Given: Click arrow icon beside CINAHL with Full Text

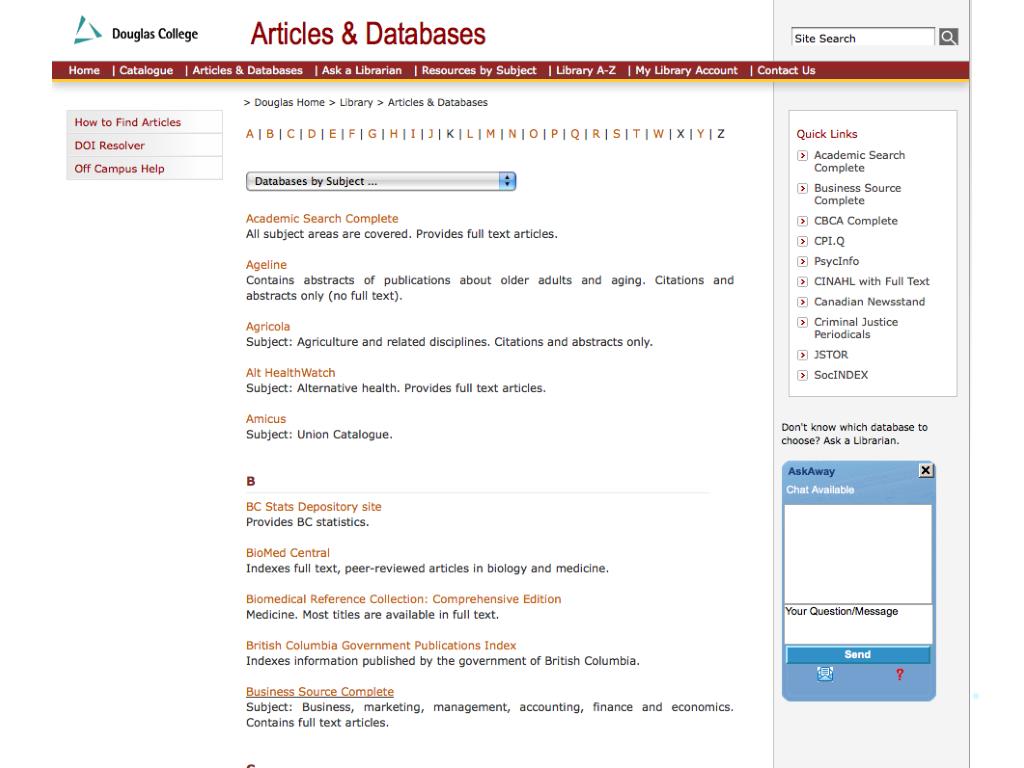Looking at the screenshot, I should click(x=803, y=282).
